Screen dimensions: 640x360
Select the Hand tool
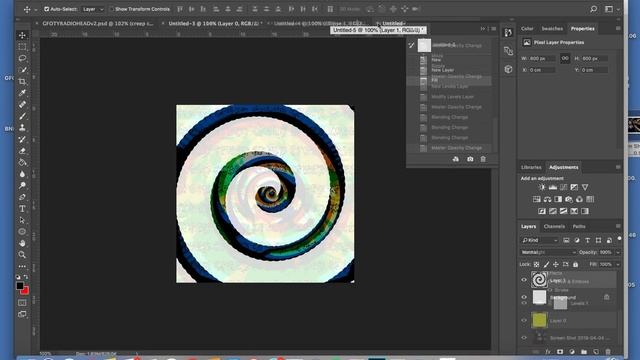[x=22, y=243]
